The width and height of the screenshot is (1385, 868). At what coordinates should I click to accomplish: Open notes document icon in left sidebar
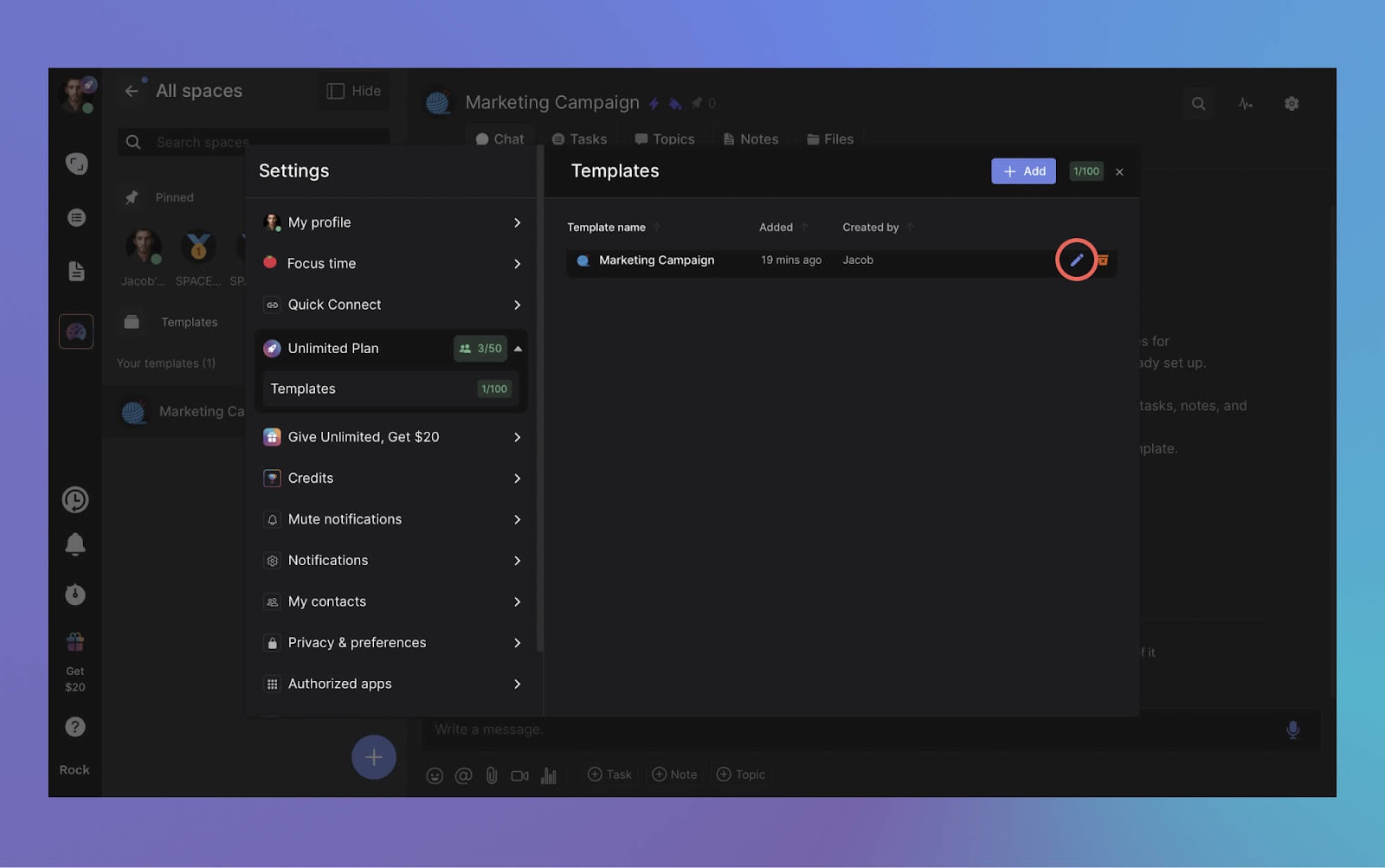pyautogui.click(x=76, y=271)
